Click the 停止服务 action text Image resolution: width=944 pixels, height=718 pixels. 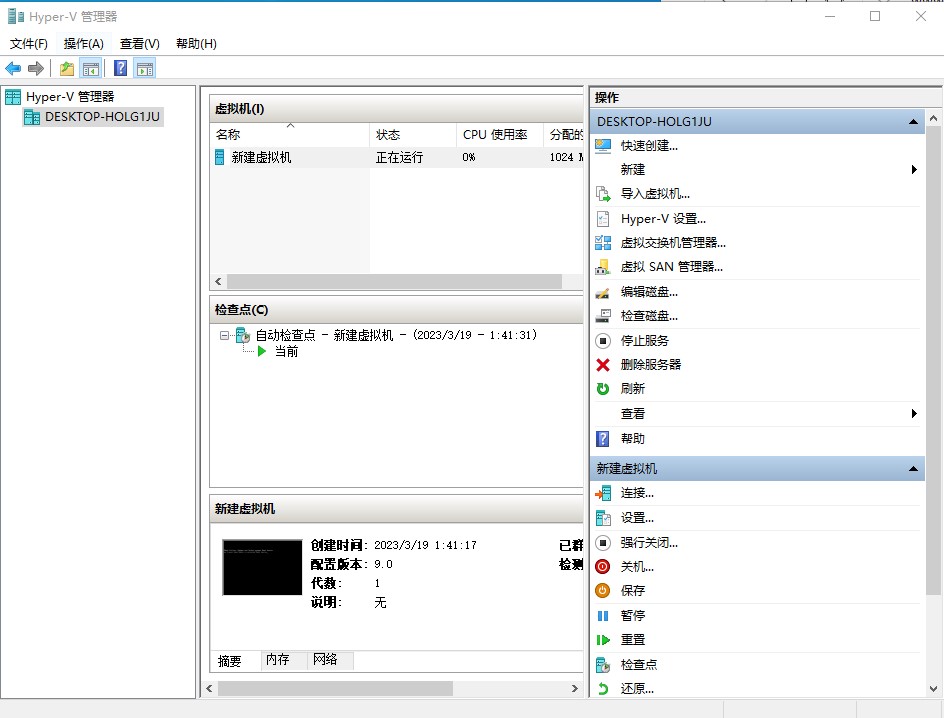(645, 341)
